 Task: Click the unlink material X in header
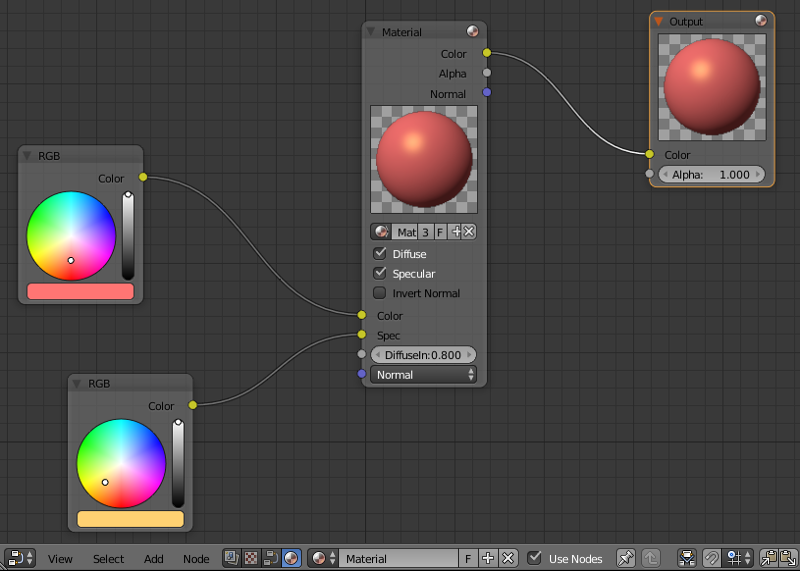508,558
